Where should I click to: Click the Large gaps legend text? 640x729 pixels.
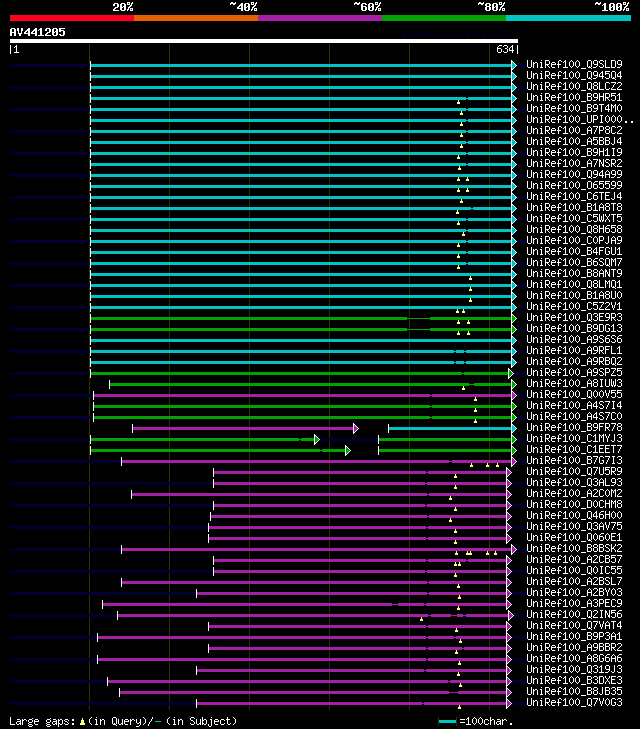pos(123,721)
